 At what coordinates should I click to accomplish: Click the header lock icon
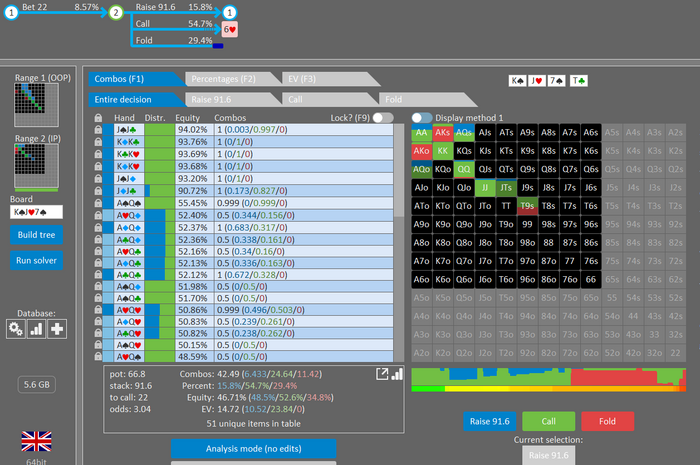coord(98,118)
